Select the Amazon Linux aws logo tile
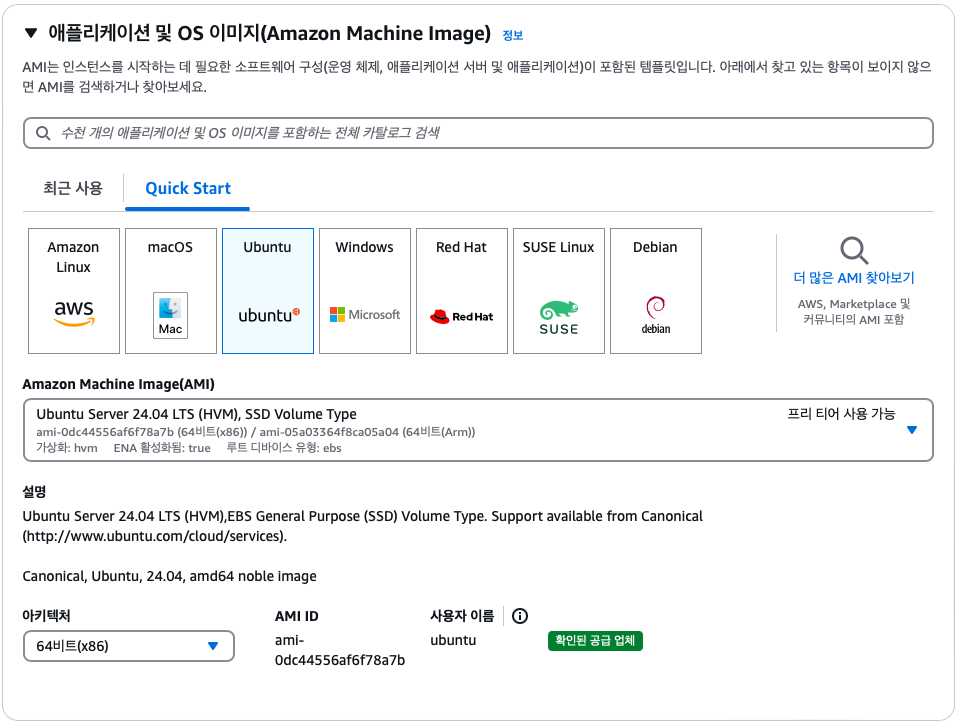 (x=74, y=291)
